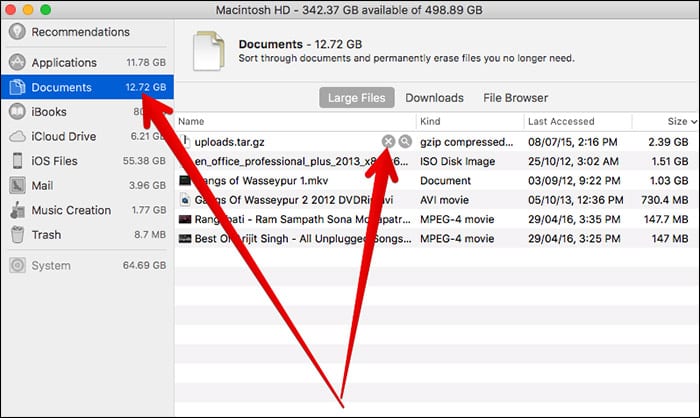Click the Documents header file icon
Viewport: 700px width, 418px height.
click(208, 51)
